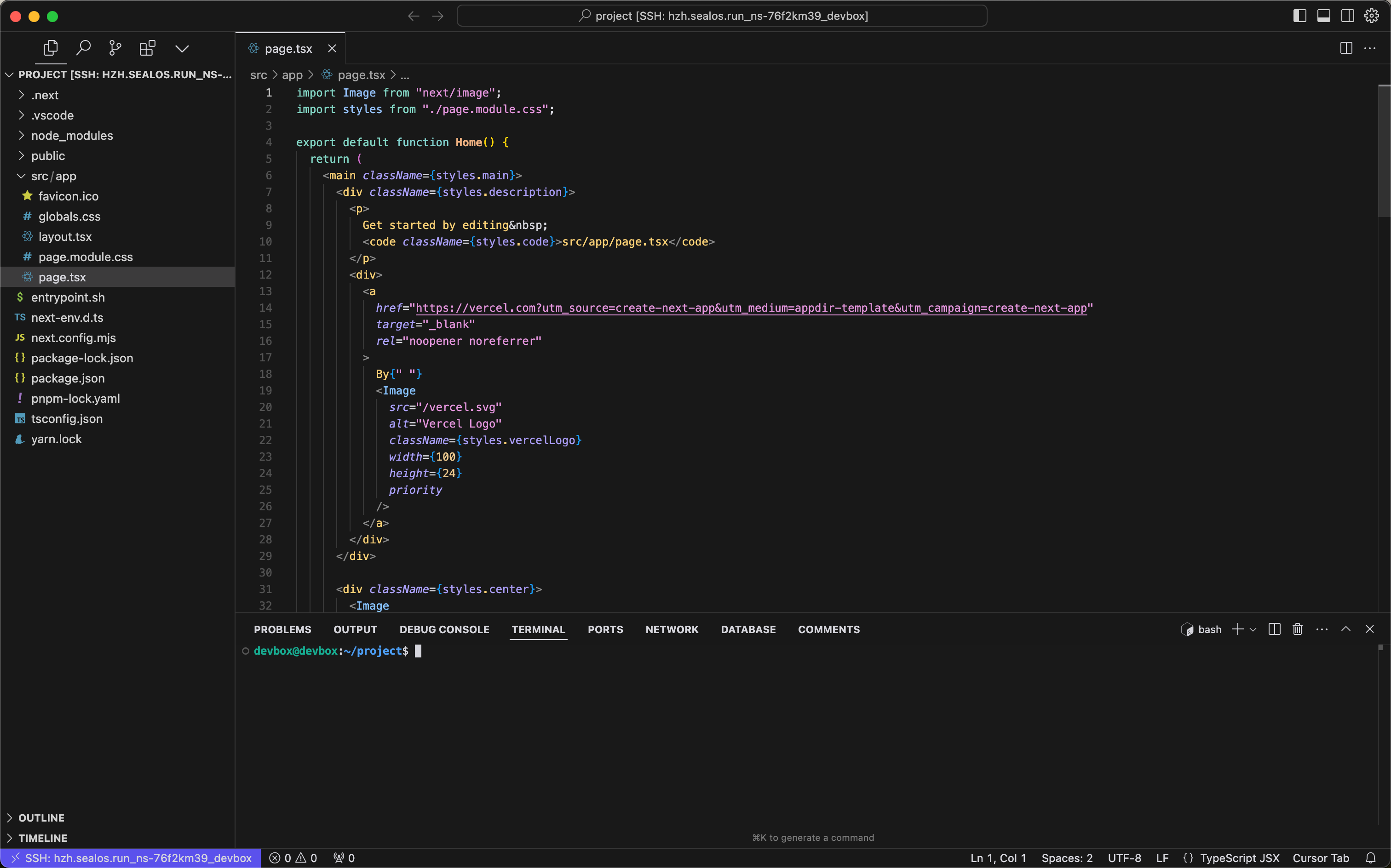Viewport: 1391px width, 868px height.
Task: Open the Extensions view icon
Action: tap(147, 48)
